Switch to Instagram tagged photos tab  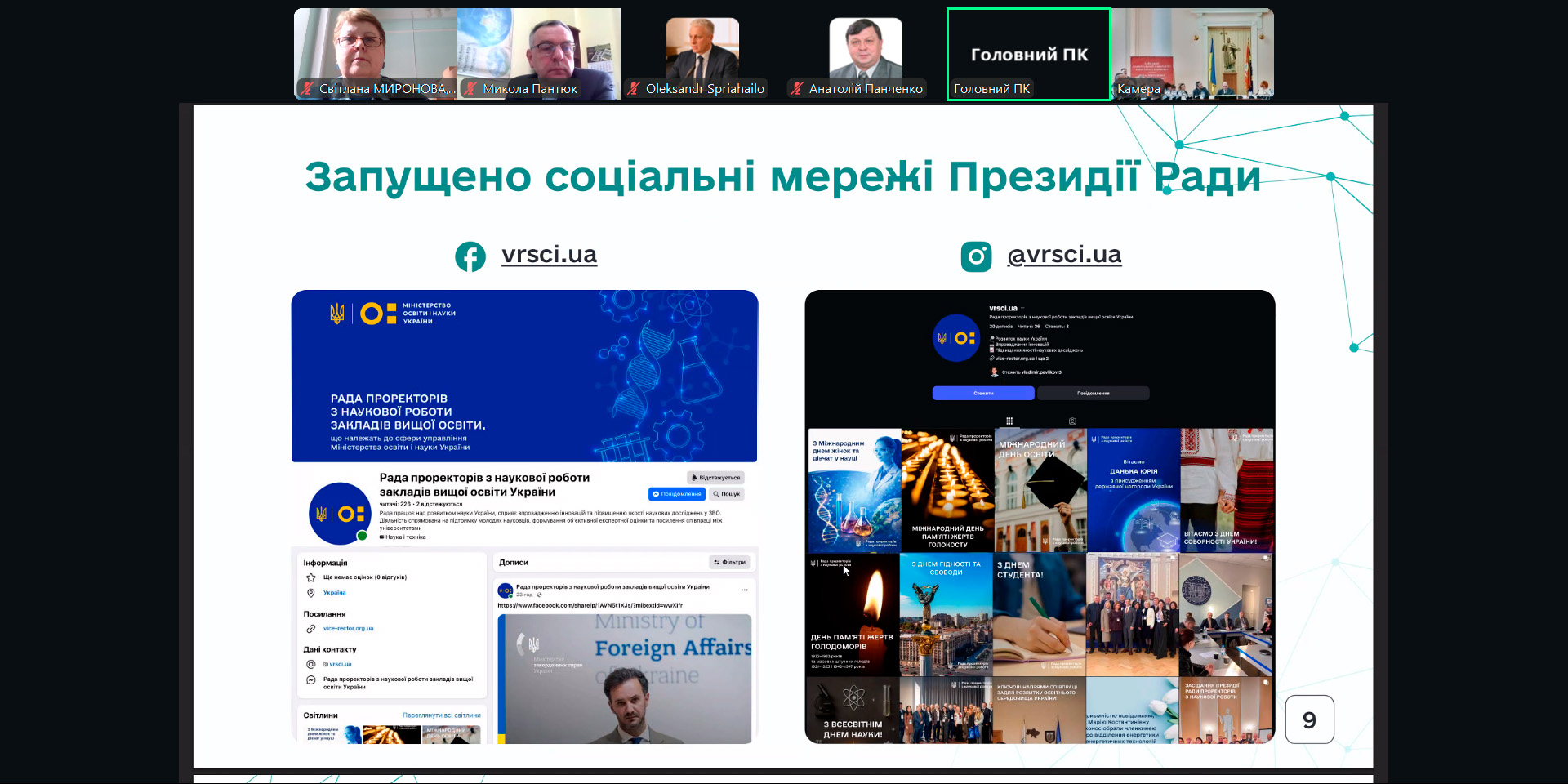click(x=1072, y=421)
